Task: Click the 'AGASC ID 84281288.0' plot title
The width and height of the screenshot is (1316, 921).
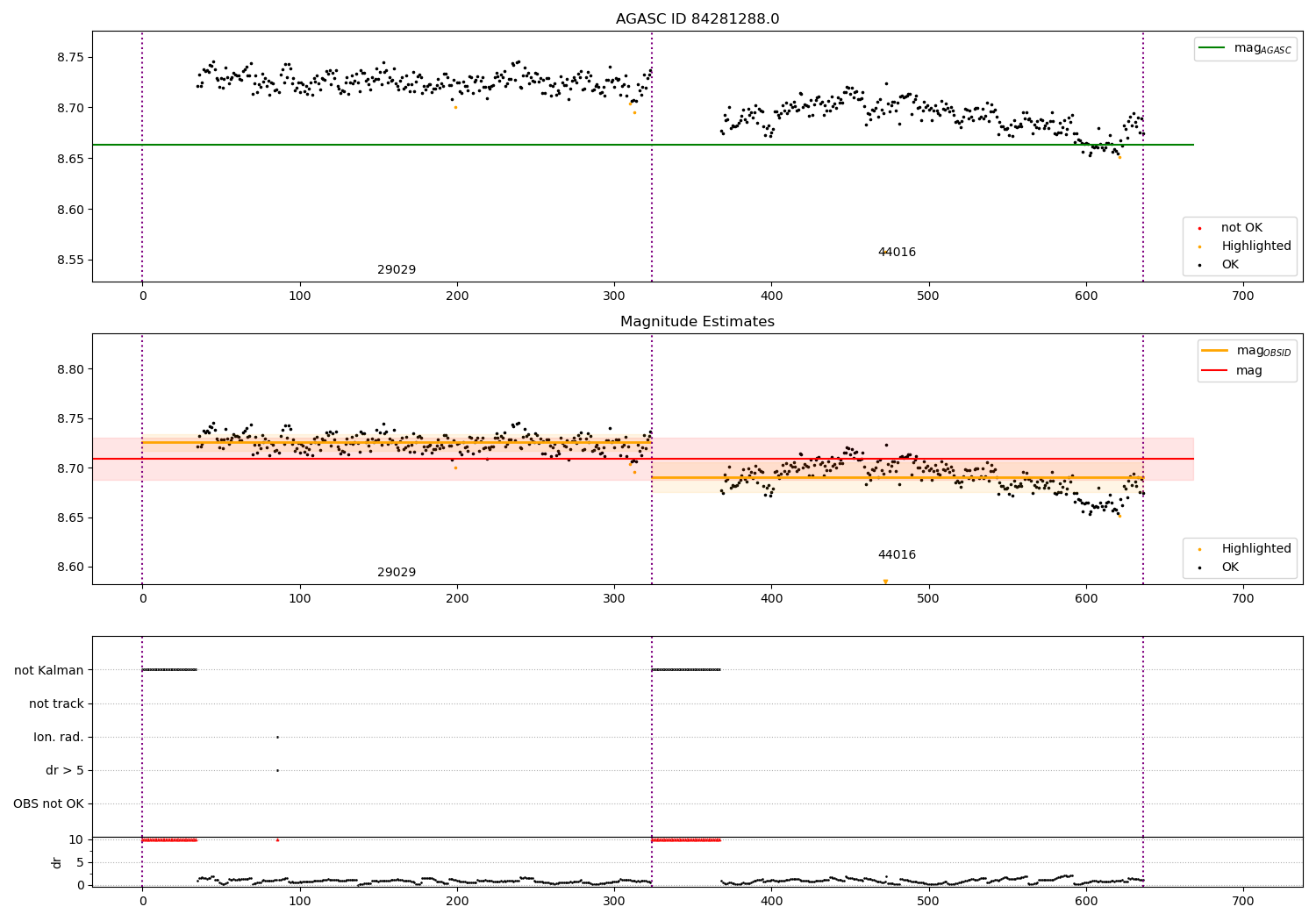Action: [697, 19]
